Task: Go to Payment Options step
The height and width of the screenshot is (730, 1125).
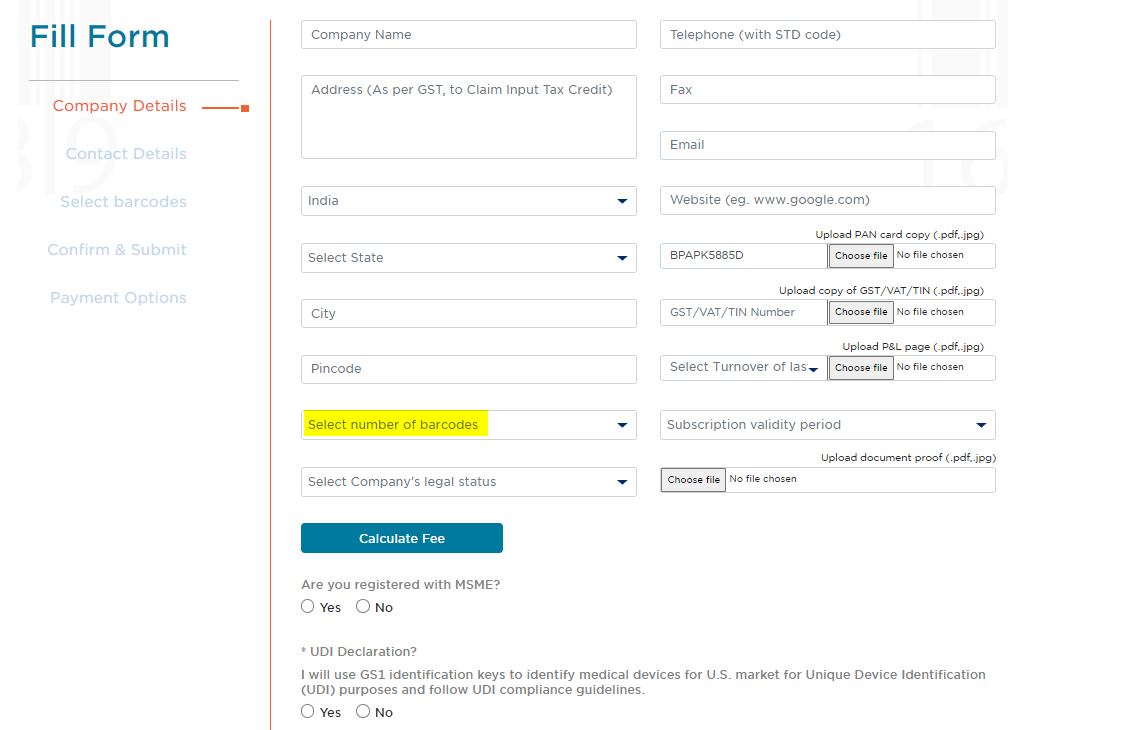Action: [118, 298]
